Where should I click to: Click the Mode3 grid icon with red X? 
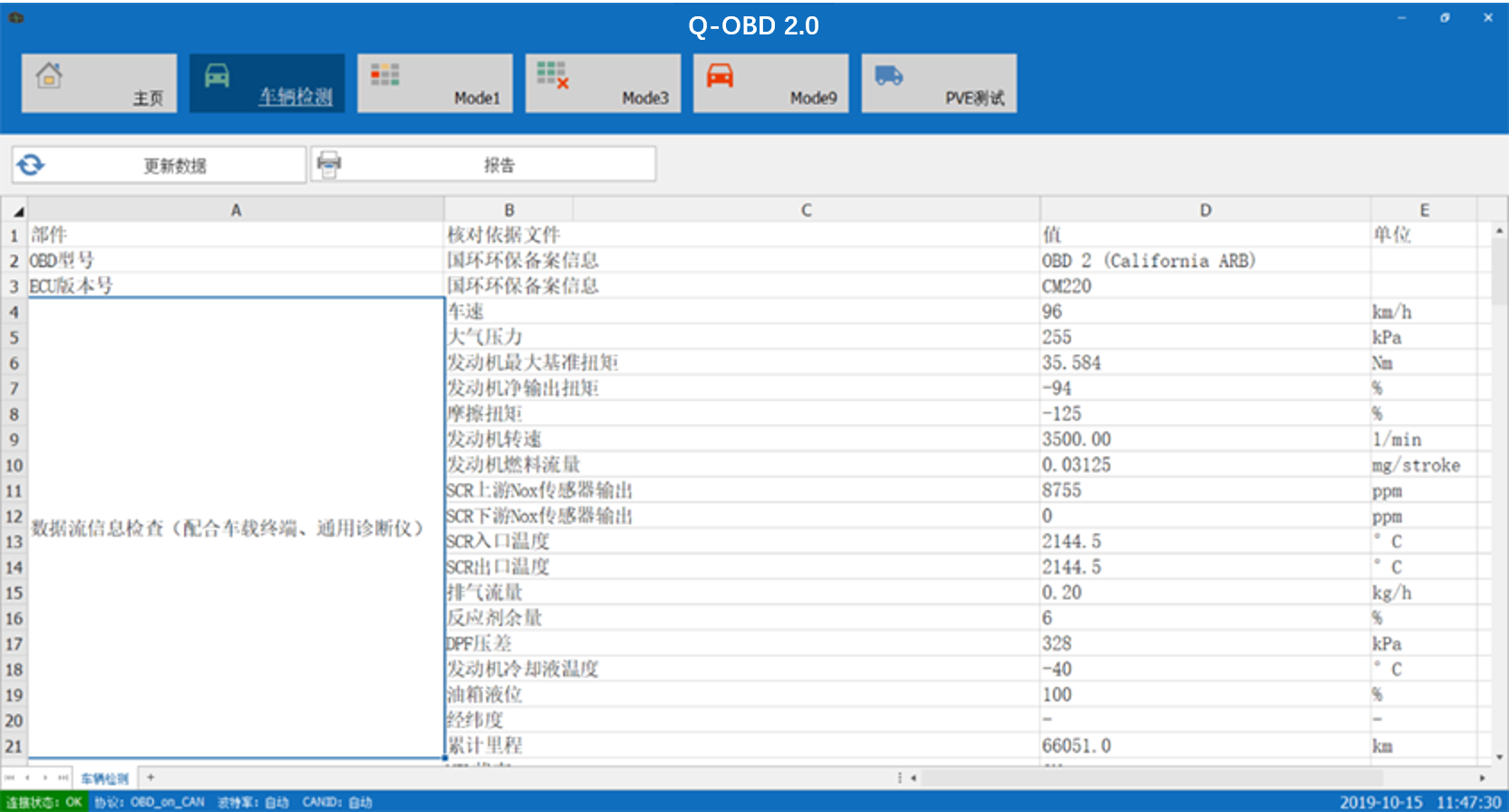click(553, 74)
